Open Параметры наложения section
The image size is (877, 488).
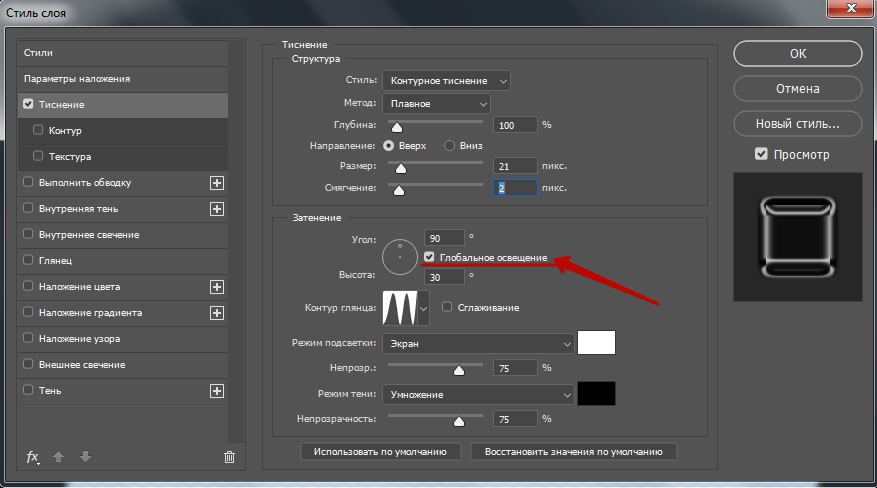pyautogui.click(x=122, y=79)
